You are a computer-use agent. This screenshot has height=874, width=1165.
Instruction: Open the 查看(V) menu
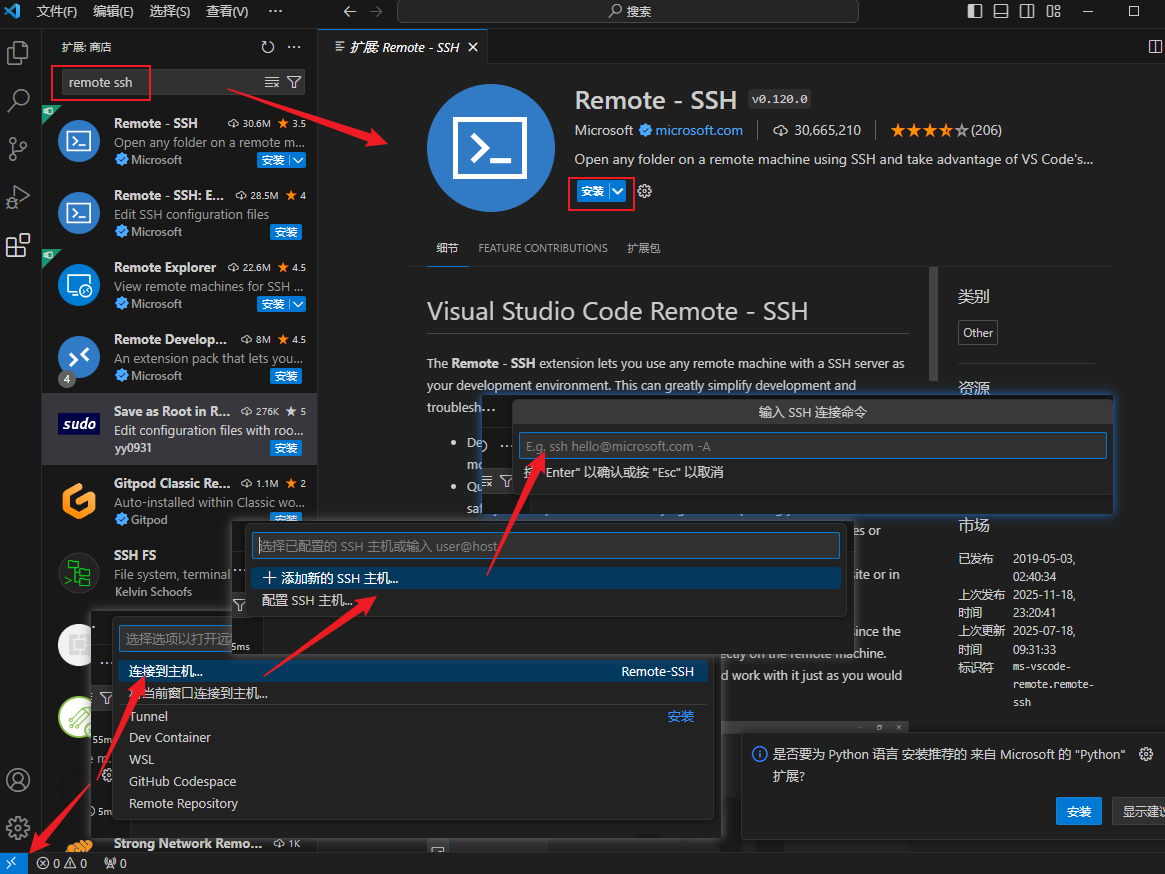pos(227,11)
